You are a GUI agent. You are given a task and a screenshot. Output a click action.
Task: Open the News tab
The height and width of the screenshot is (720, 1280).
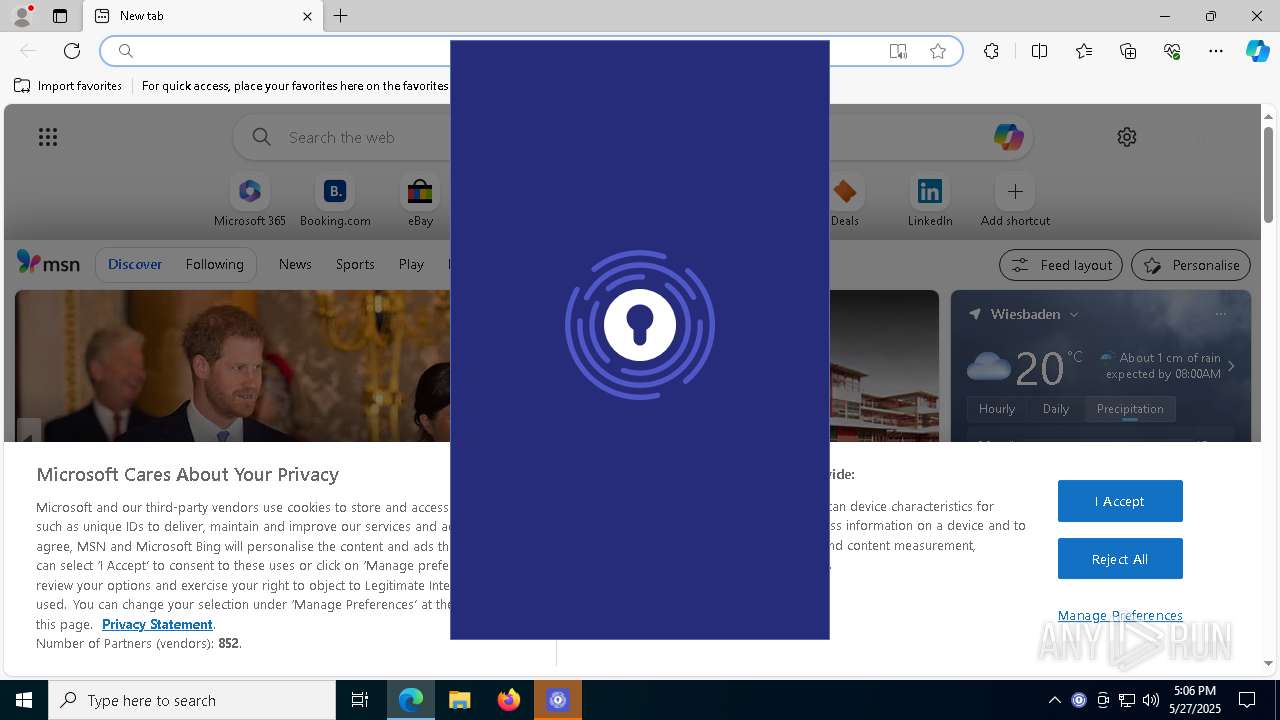(x=295, y=264)
